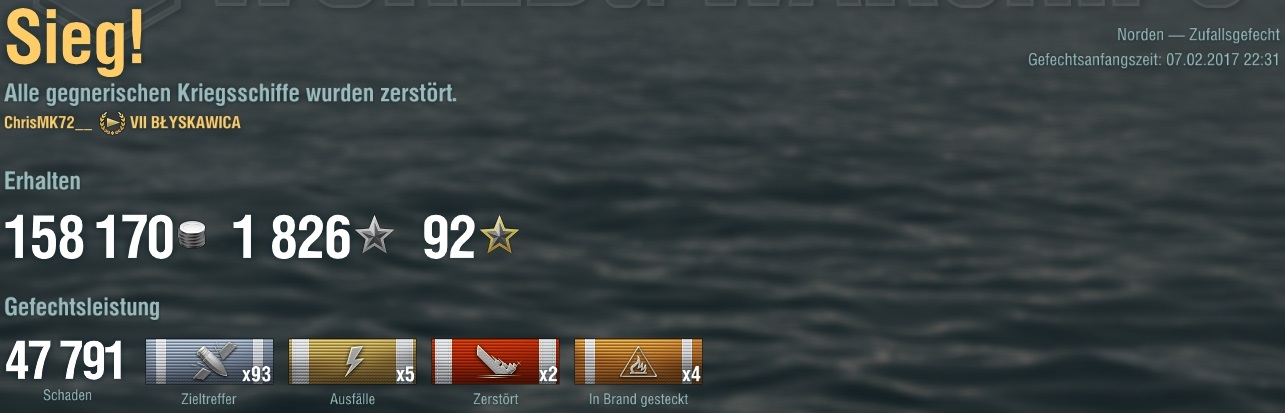This screenshot has height=413, width=1285.
Task: Click the Sieg! victory heading
Action: [x=75, y=42]
